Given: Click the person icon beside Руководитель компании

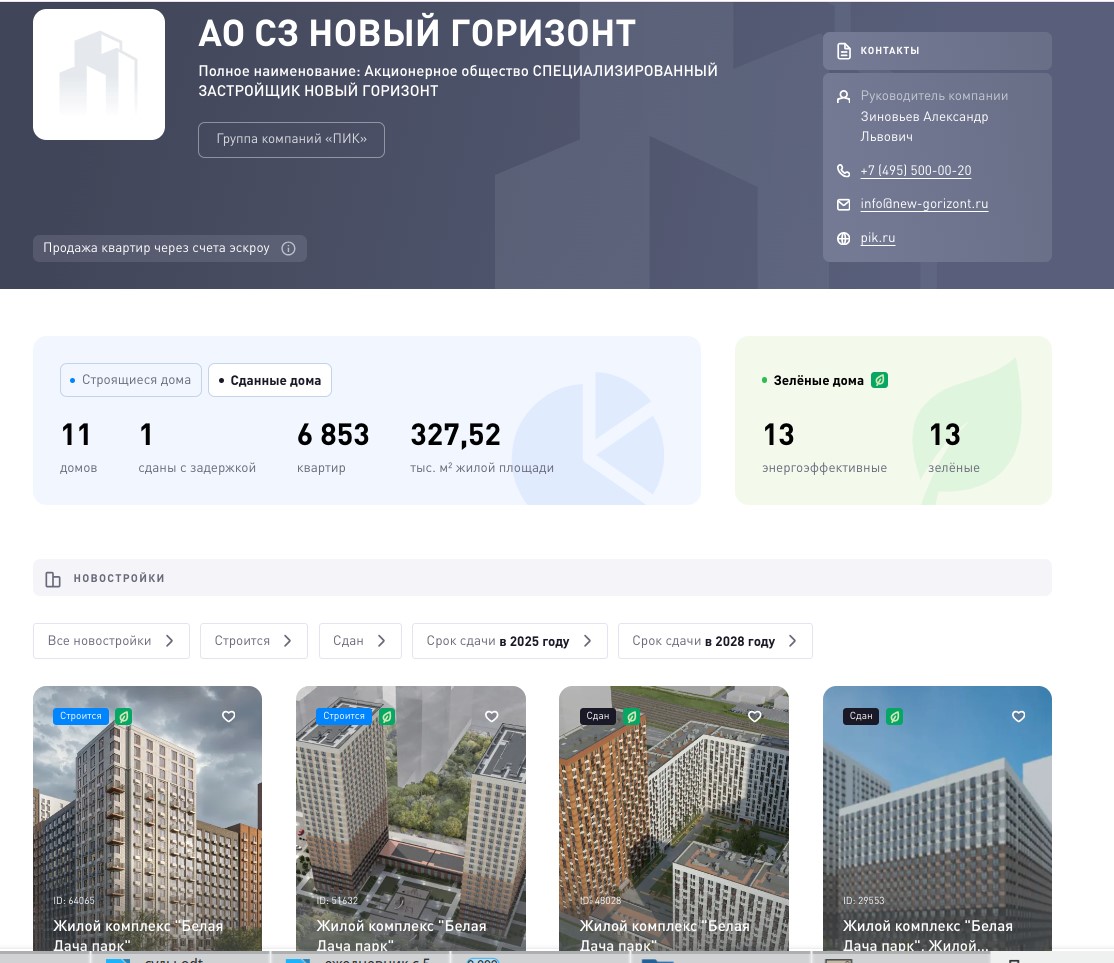Looking at the screenshot, I should coord(843,97).
